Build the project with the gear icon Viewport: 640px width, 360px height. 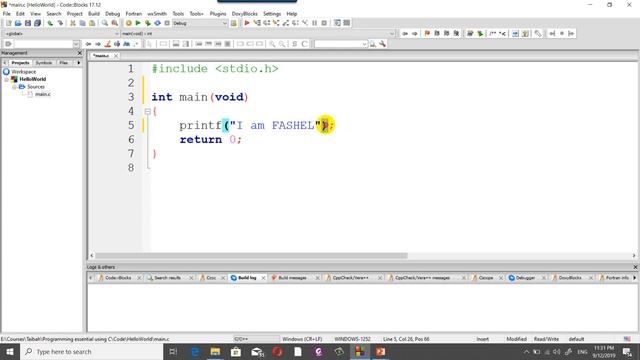tap(129, 23)
